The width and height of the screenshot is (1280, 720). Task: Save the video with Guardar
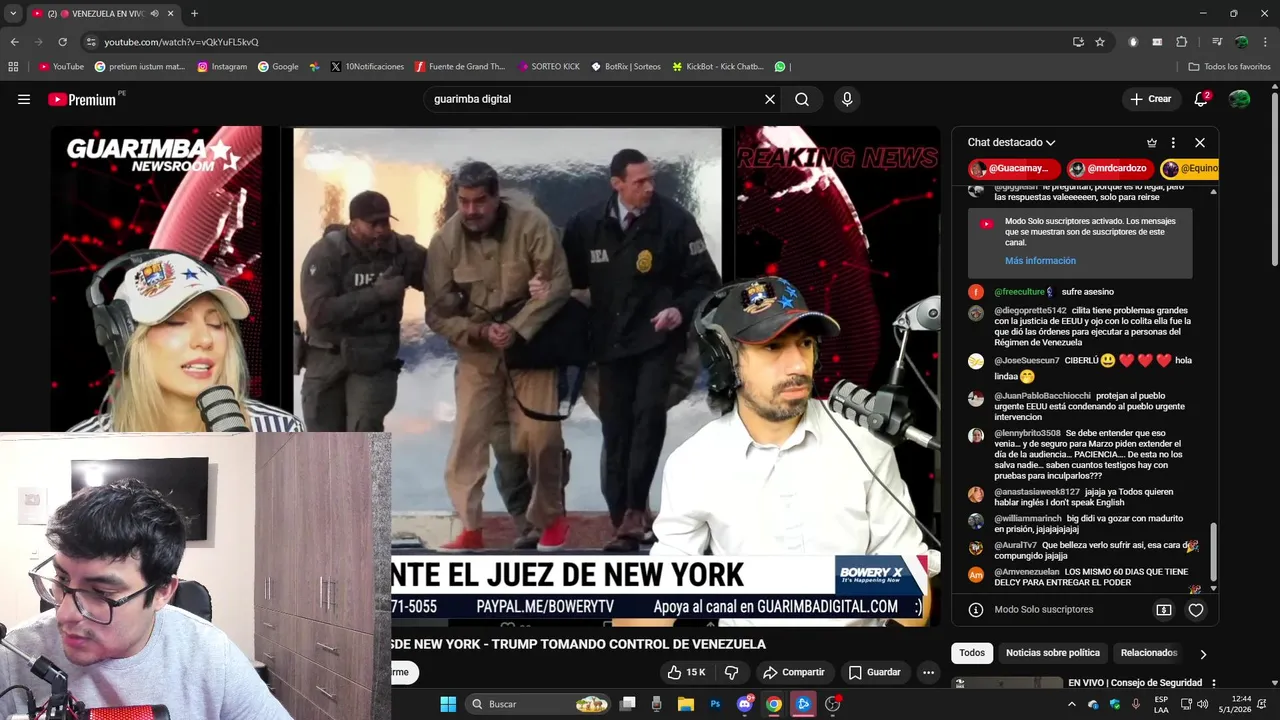pyautogui.click(x=875, y=672)
